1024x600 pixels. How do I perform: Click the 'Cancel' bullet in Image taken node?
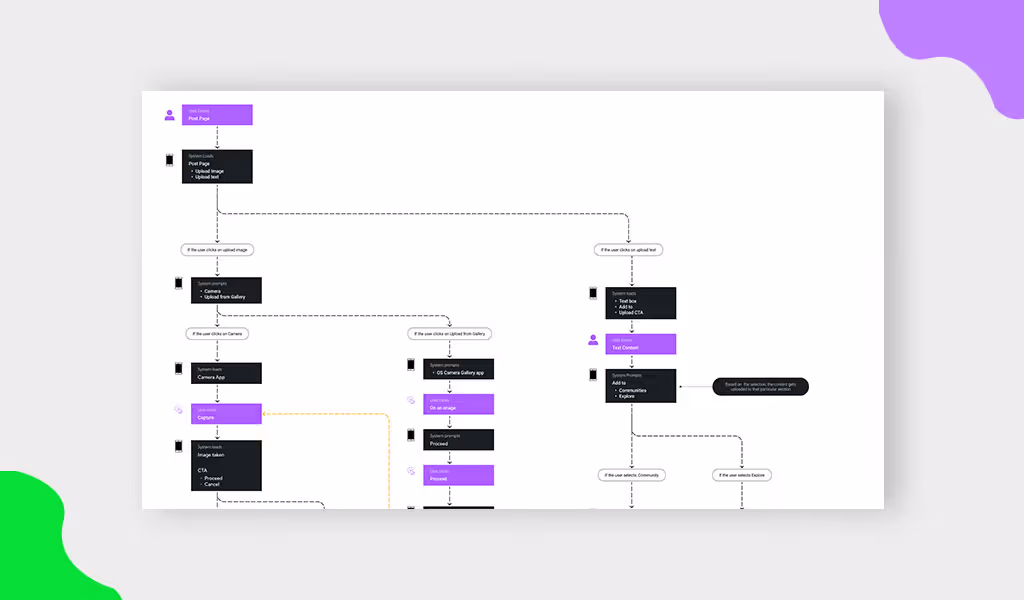pos(212,484)
